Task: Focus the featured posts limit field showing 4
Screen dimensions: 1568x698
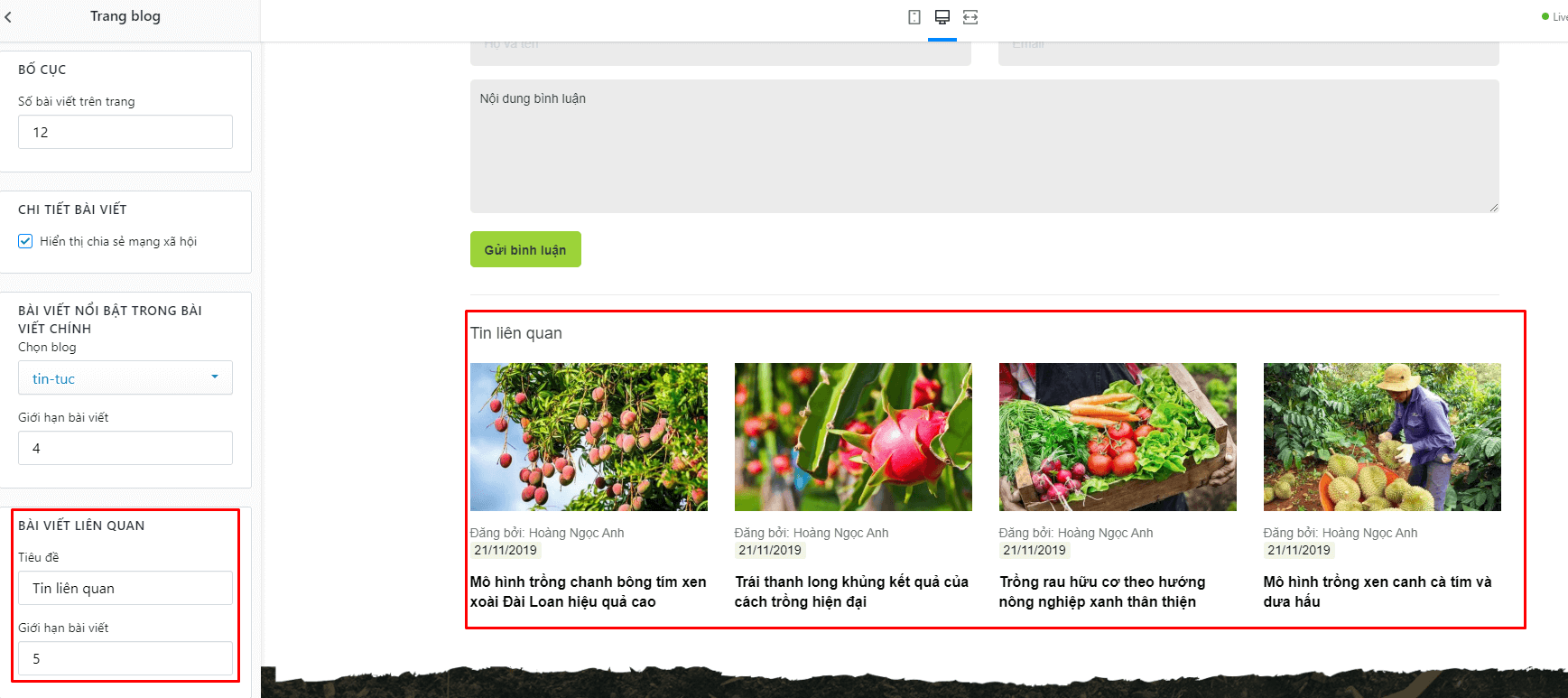Action: pos(125,448)
